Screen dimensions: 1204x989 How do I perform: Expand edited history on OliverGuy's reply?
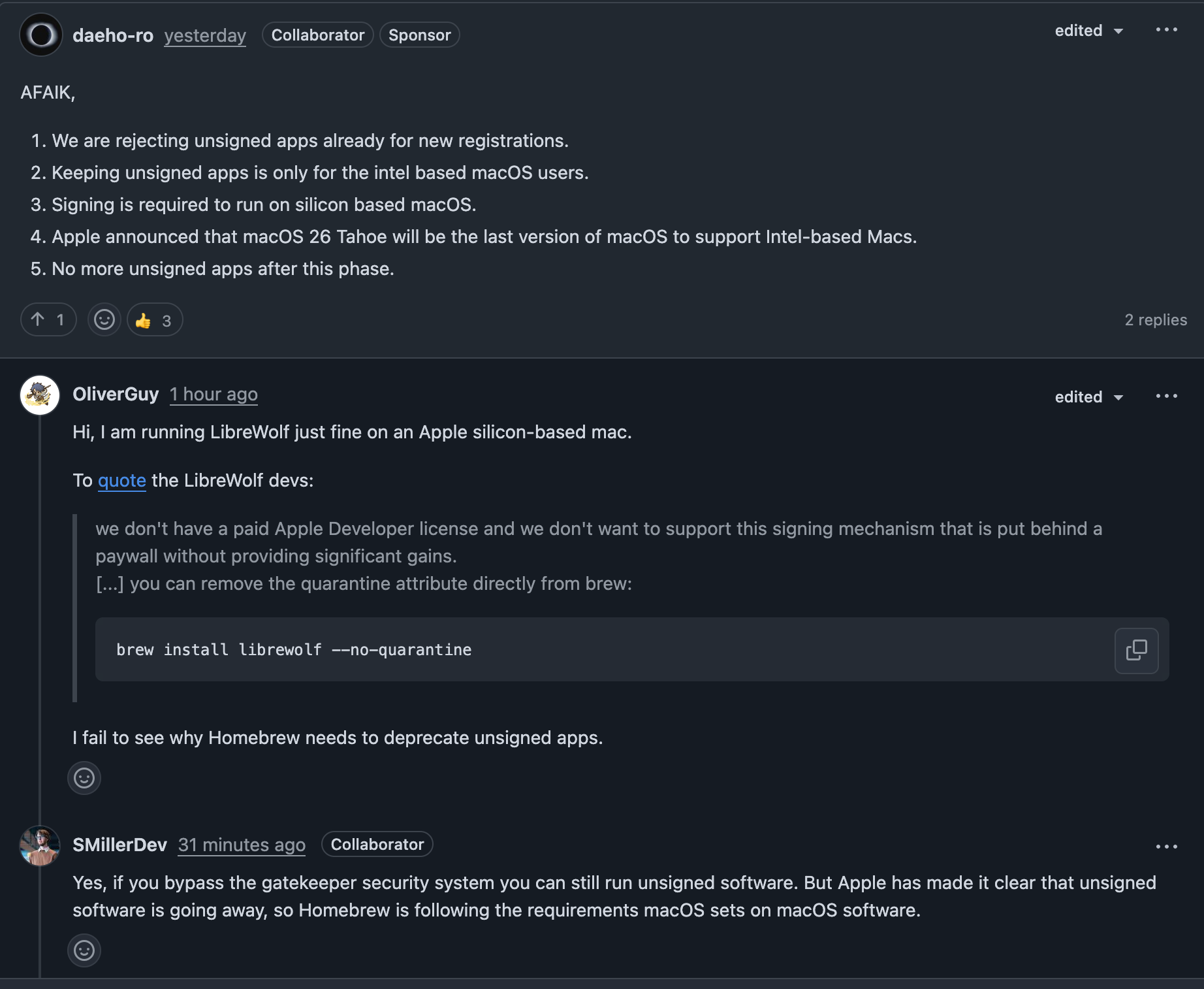click(1088, 397)
